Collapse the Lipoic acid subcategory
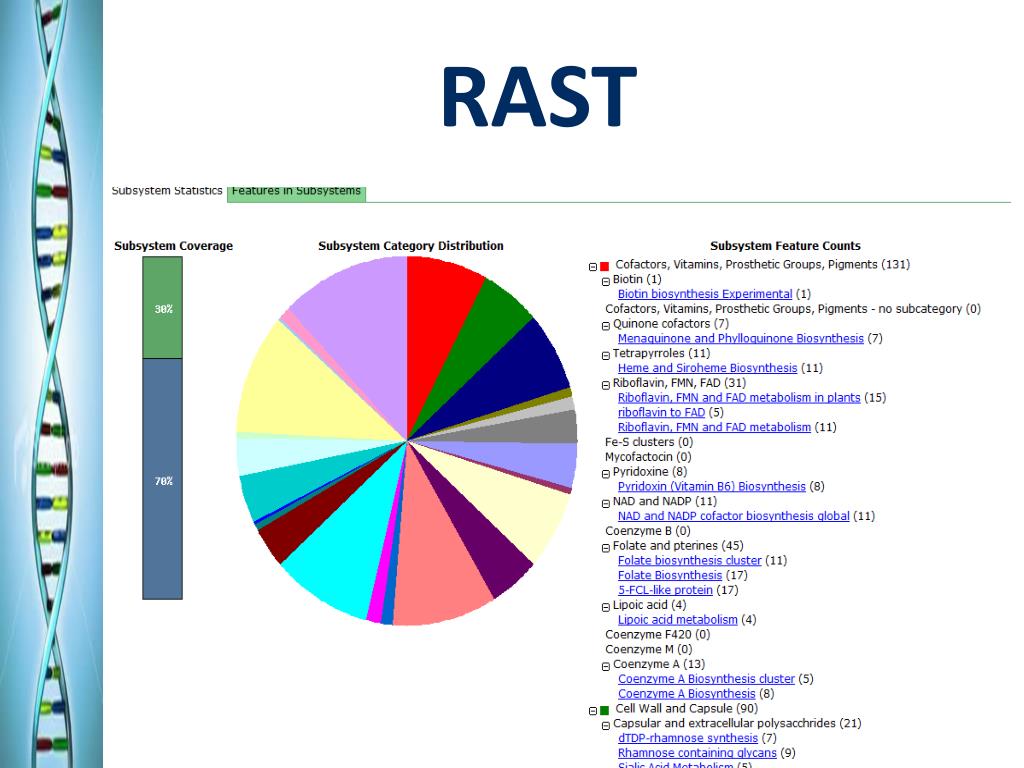1024x768 pixels. pos(605,607)
